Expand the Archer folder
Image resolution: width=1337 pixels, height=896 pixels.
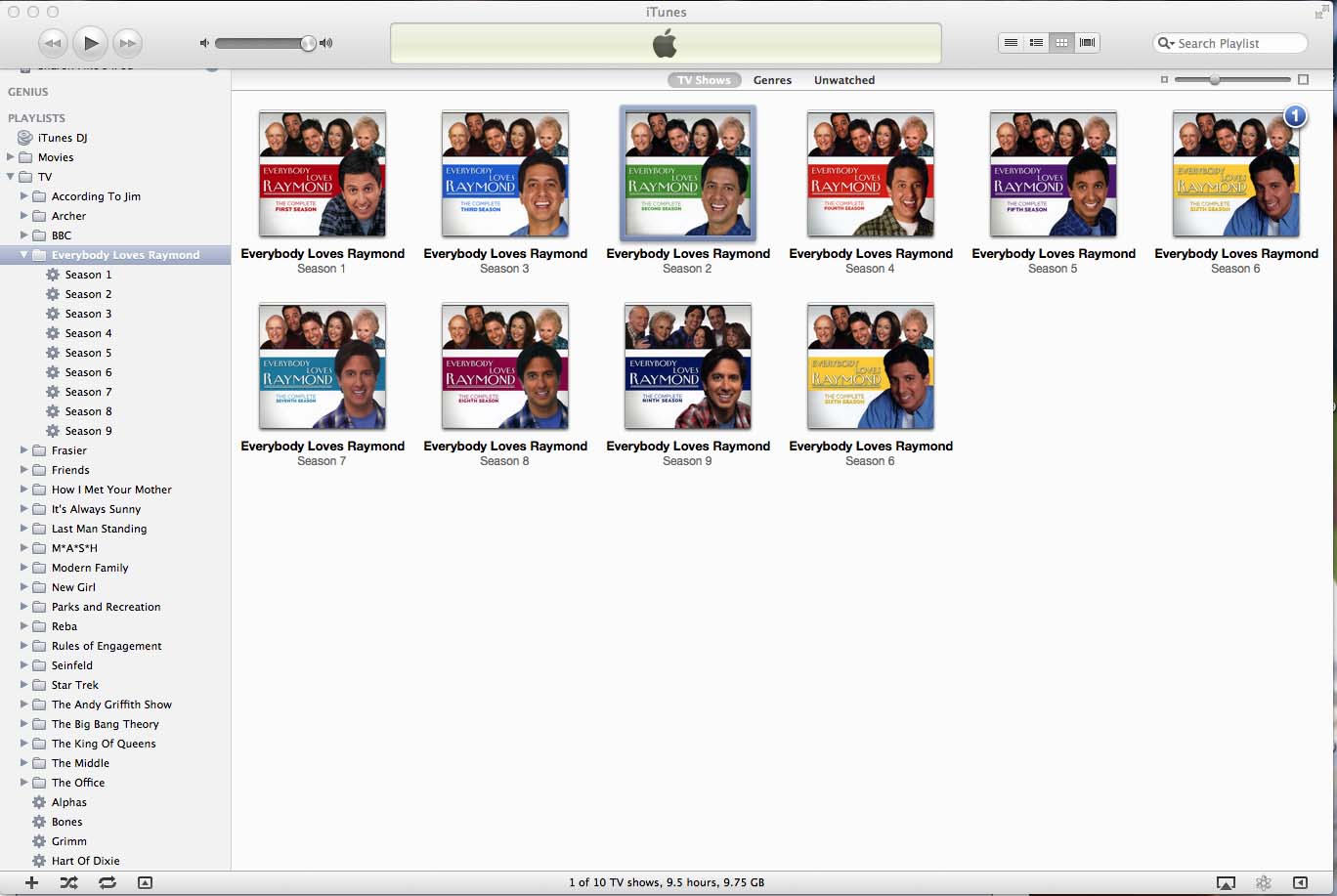coord(24,216)
